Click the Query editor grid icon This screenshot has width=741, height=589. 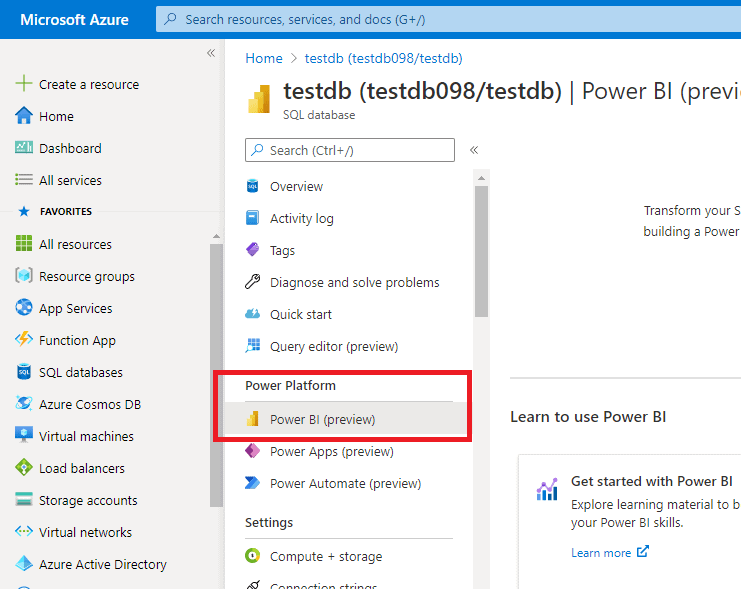[252, 346]
